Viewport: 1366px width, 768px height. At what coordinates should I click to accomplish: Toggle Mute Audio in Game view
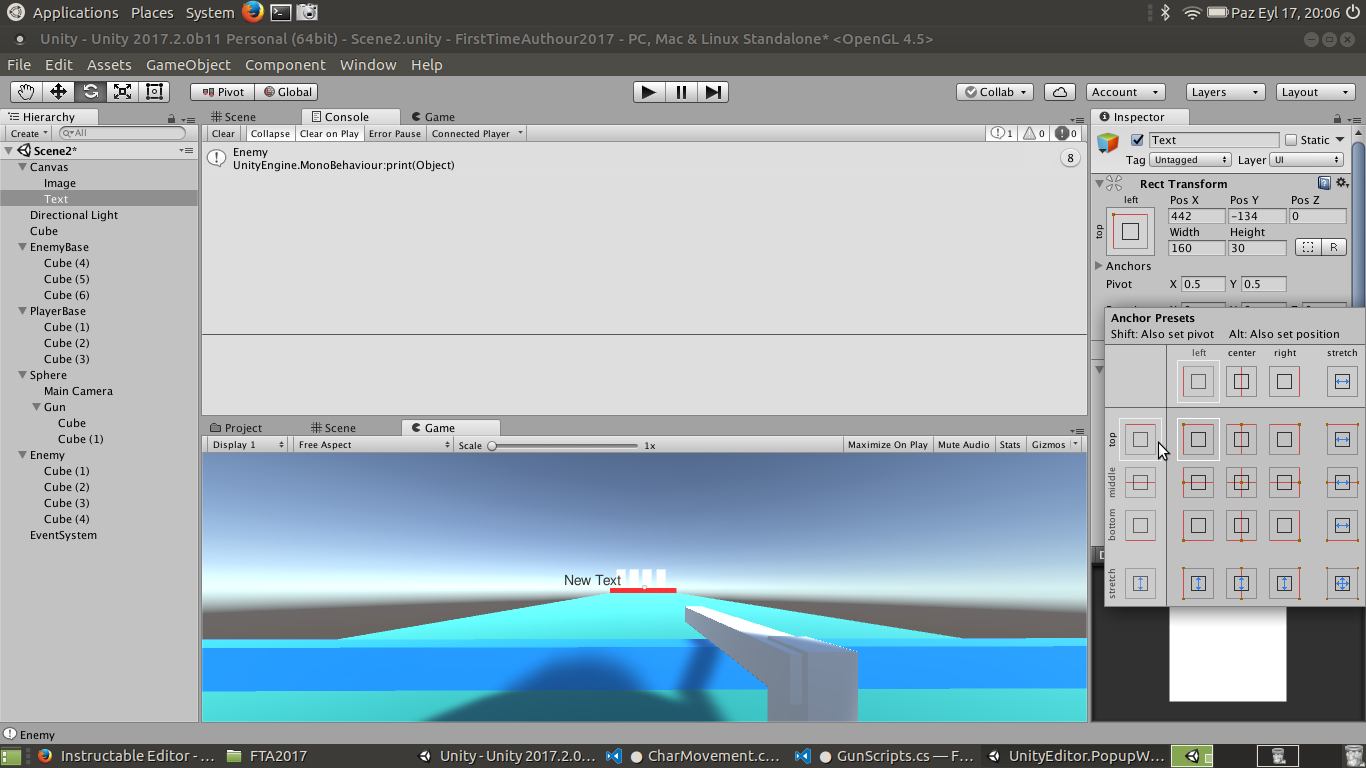[964, 444]
